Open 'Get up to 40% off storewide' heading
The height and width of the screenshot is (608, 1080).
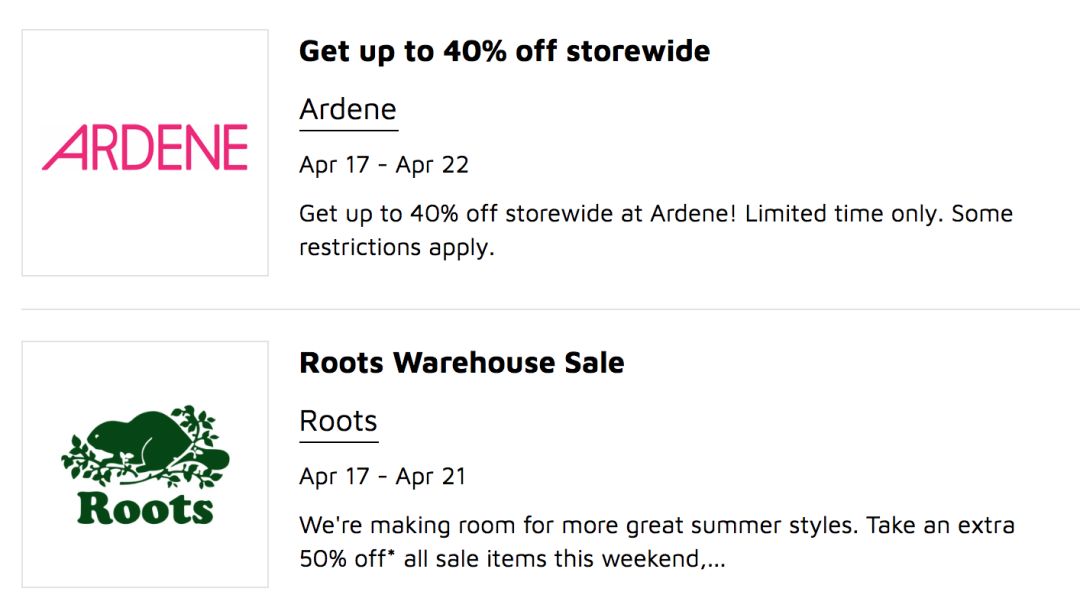[x=504, y=52]
